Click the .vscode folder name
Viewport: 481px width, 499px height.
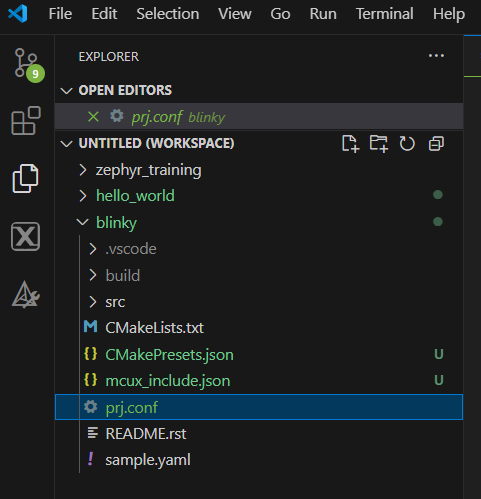[x=131, y=249]
